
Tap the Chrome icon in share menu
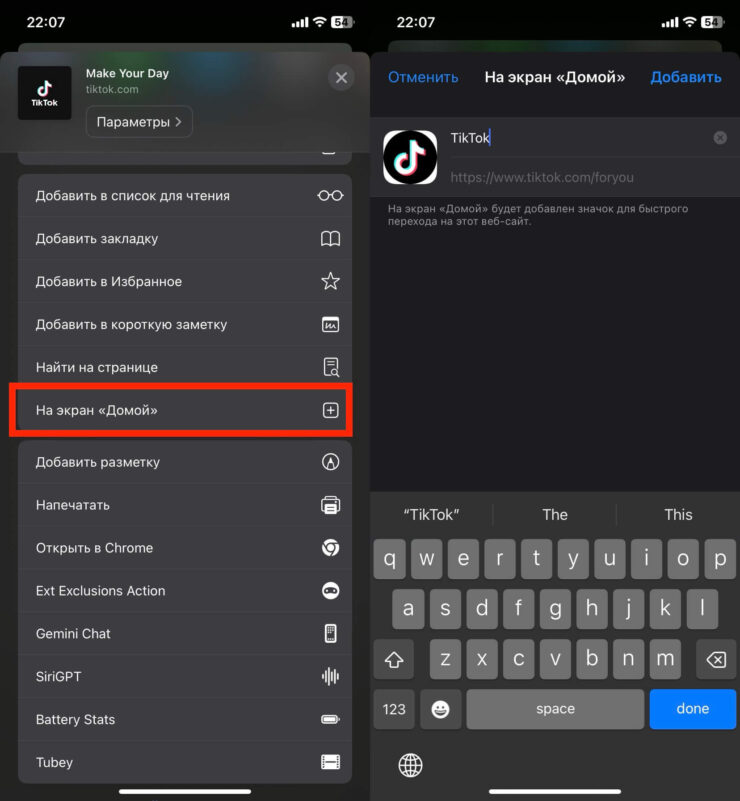coord(330,548)
